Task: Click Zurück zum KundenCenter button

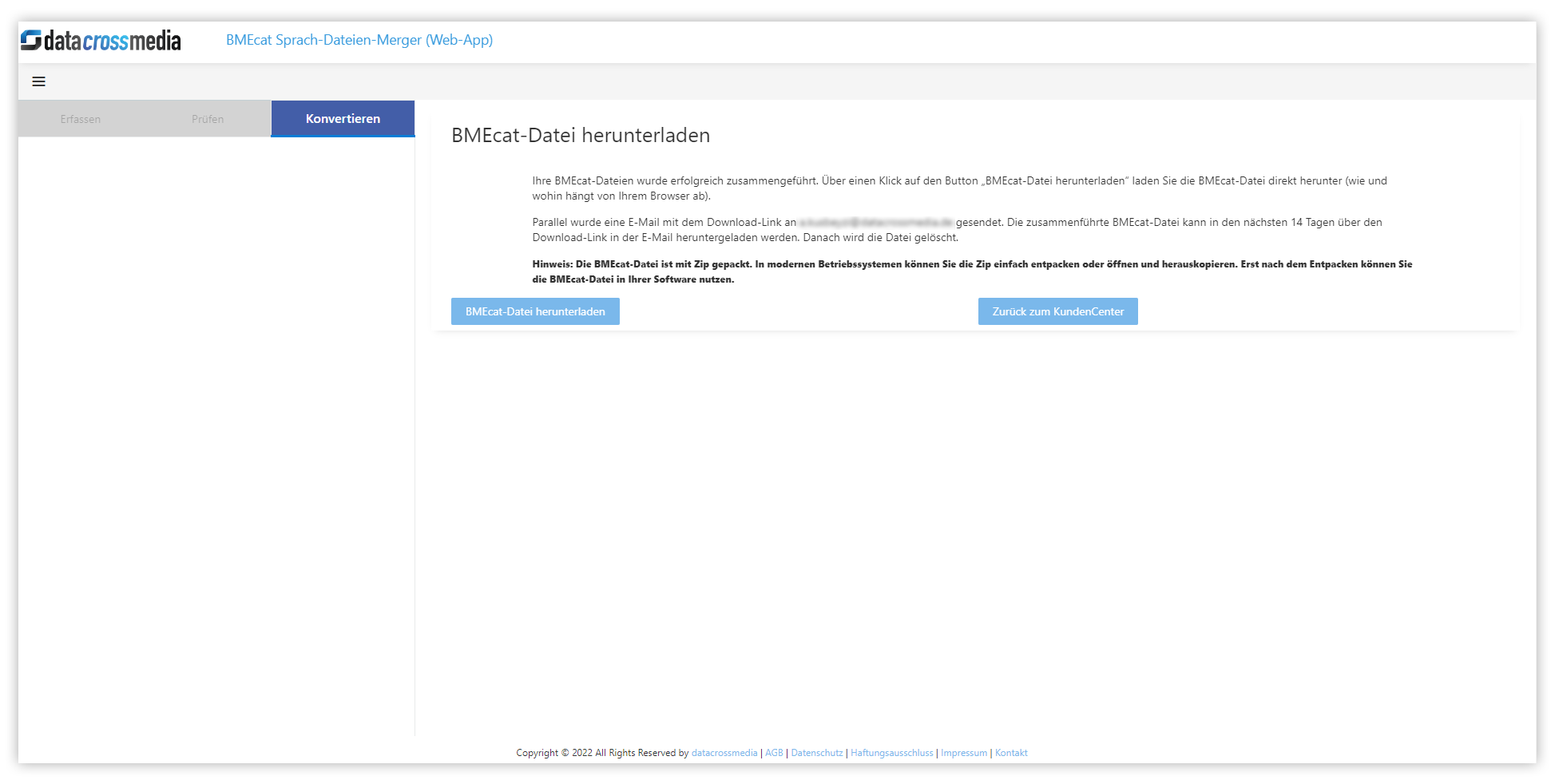Action: coord(1057,311)
